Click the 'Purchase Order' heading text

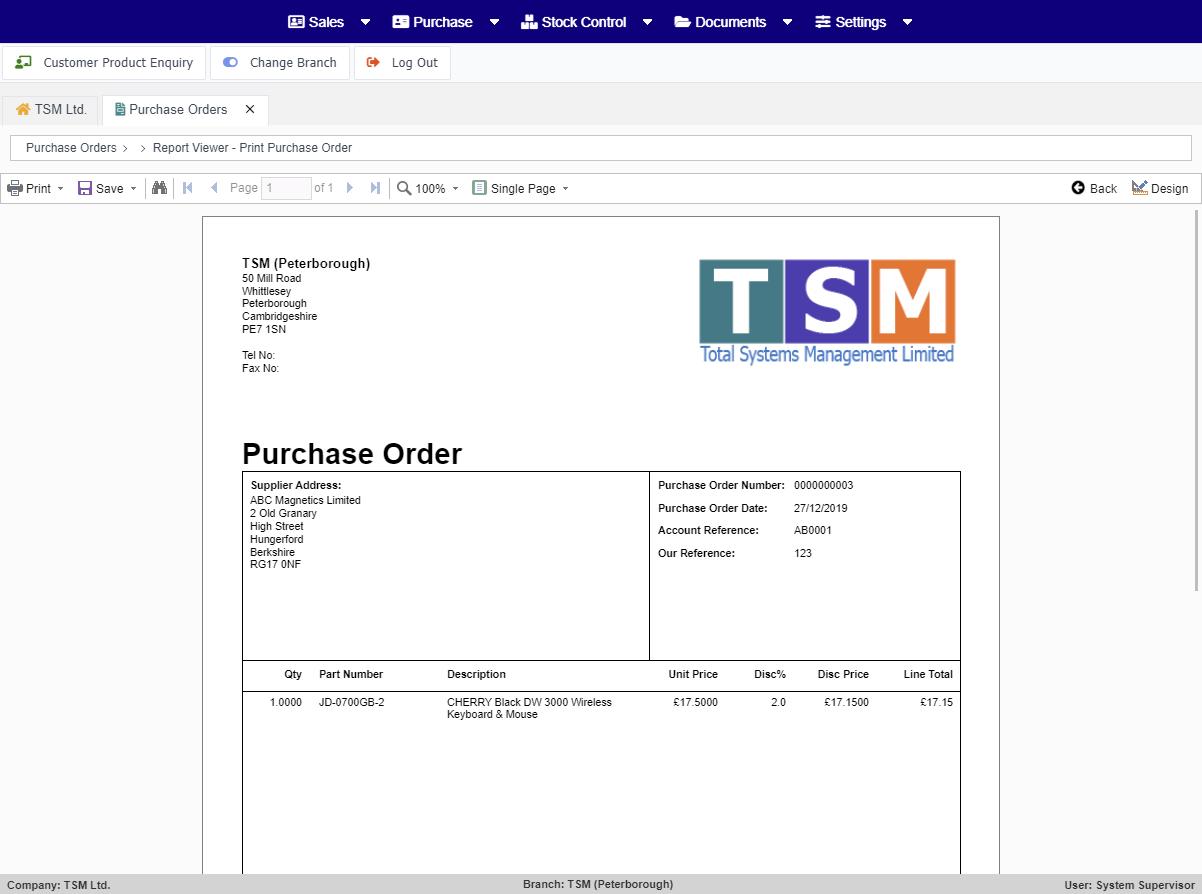click(x=352, y=454)
